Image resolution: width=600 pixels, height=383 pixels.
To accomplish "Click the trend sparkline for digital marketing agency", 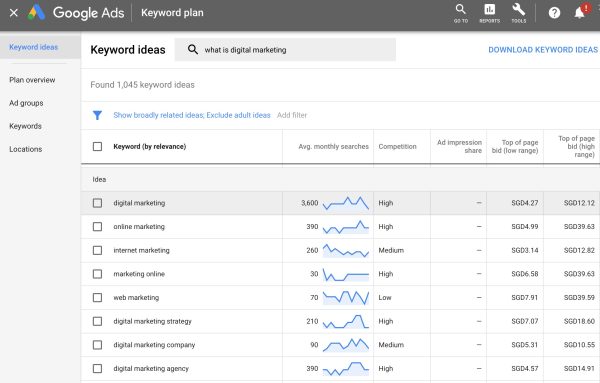I will coord(346,369).
